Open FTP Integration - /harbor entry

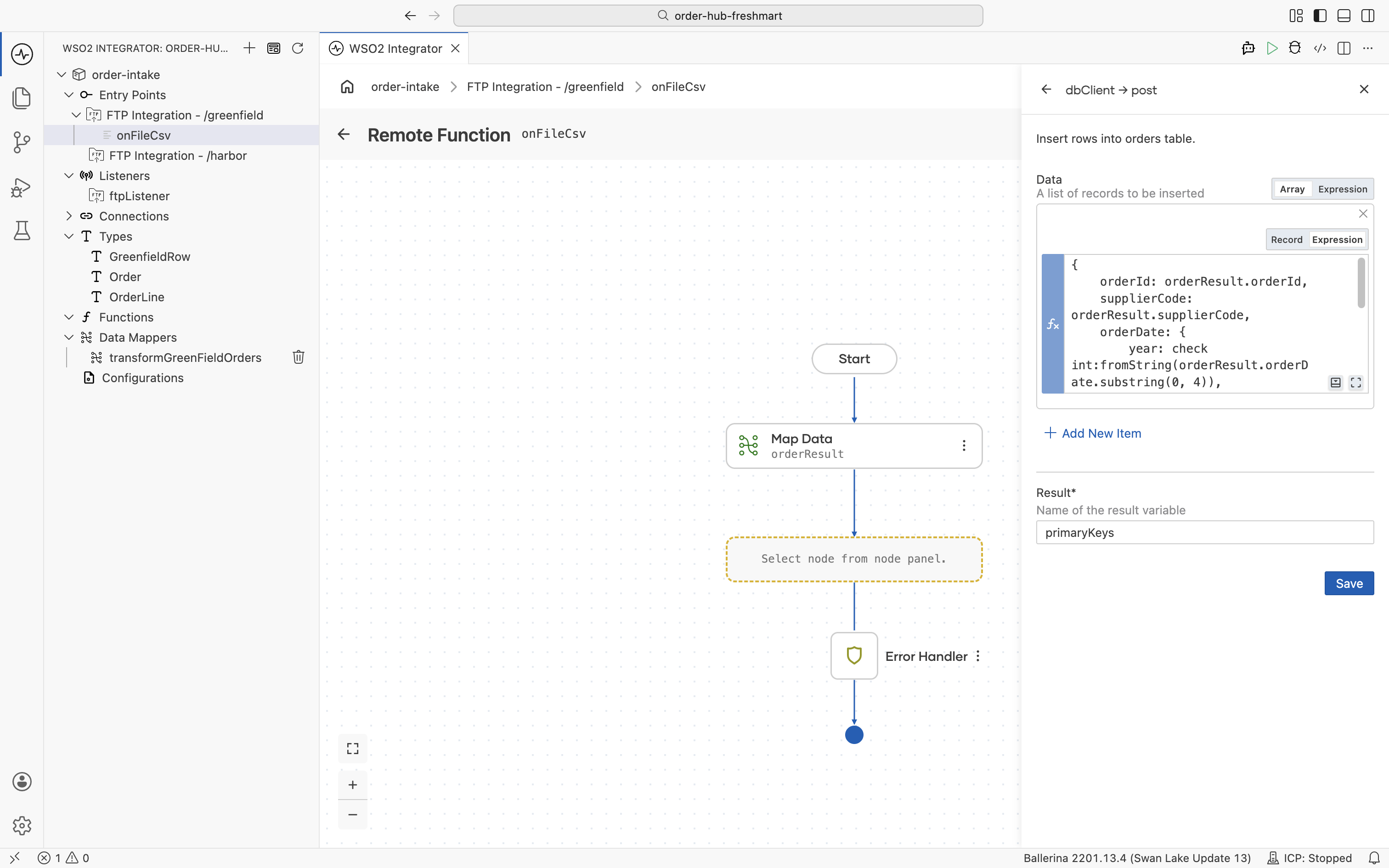(x=178, y=156)
